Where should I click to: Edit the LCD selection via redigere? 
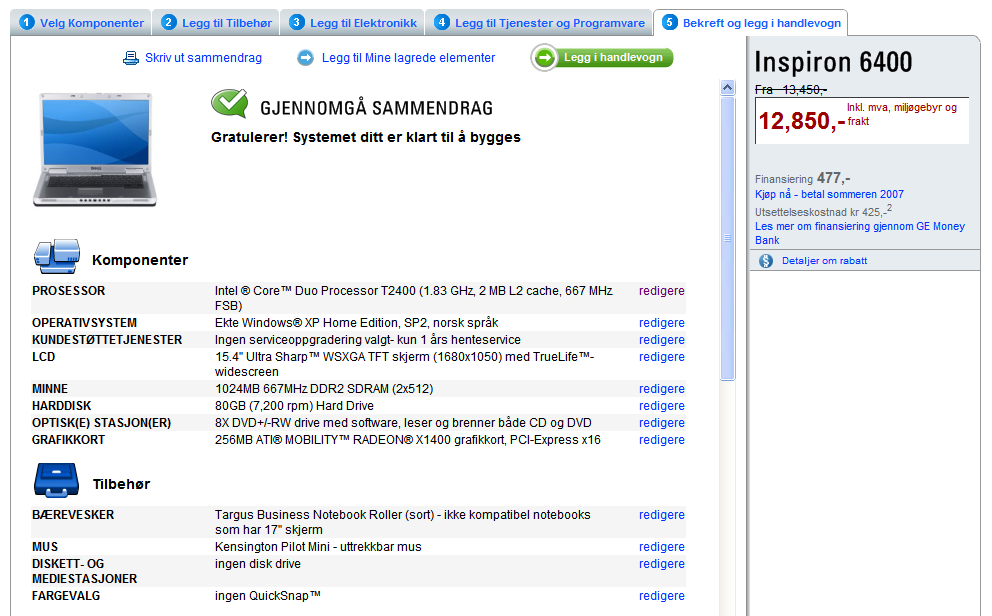(x=661, y=357)
